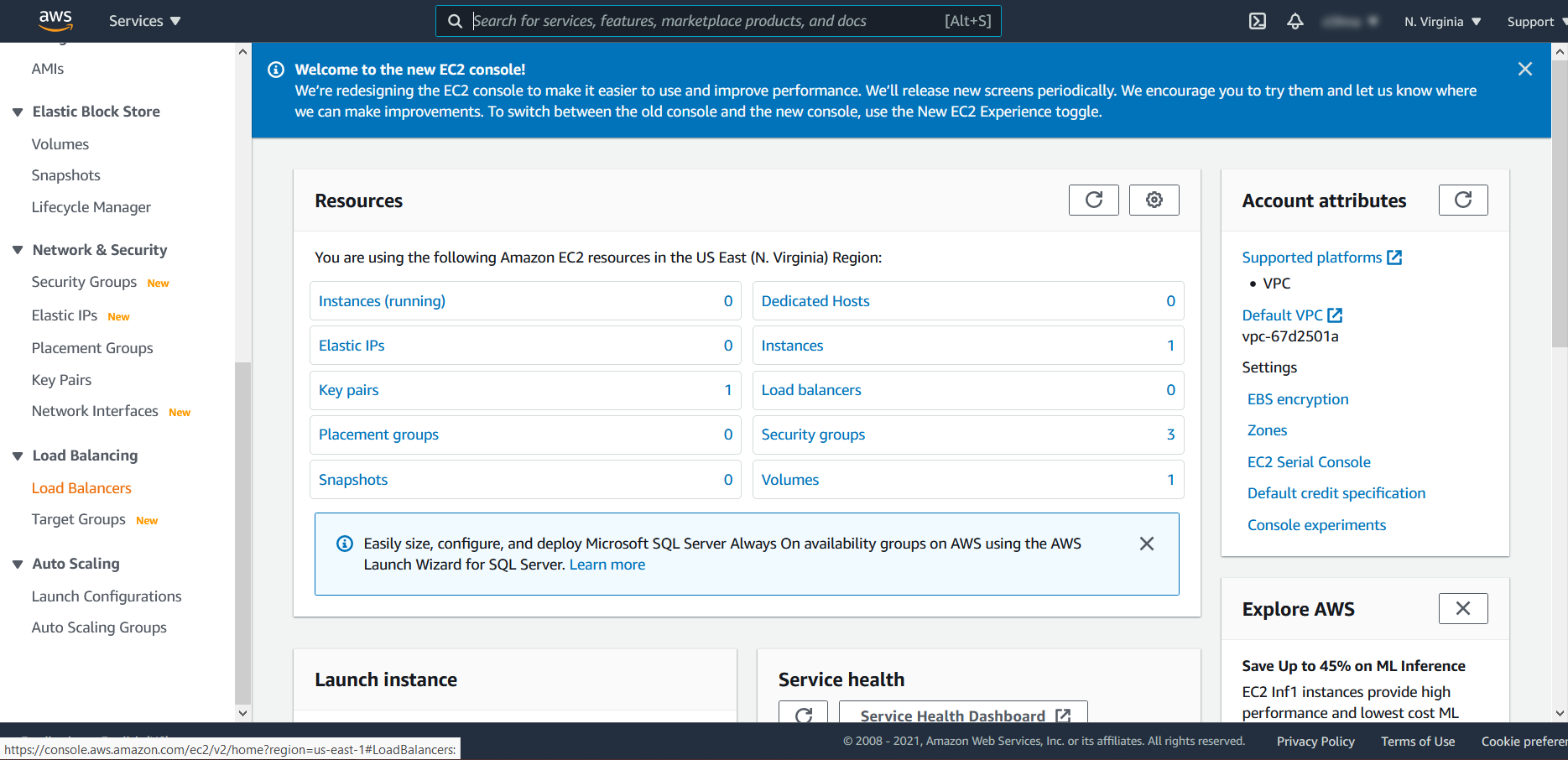
Task: Open the Services dropdown menu
Action: (144, 21)
